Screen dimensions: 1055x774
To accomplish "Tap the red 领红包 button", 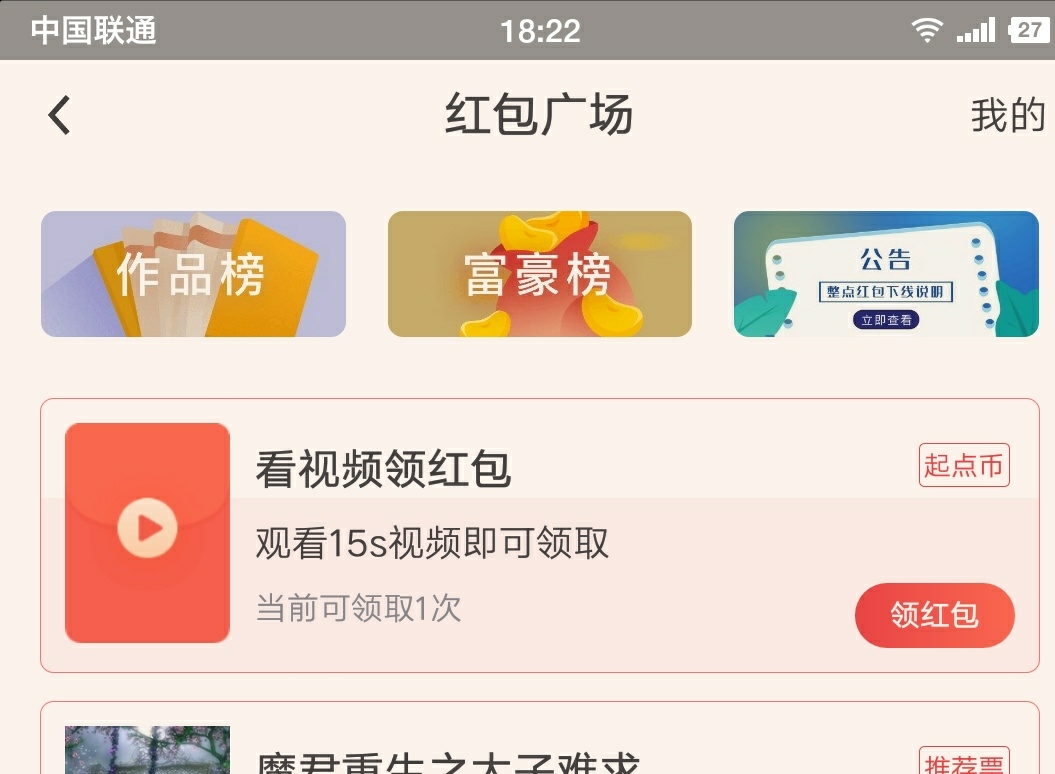I will click(935, 615).
